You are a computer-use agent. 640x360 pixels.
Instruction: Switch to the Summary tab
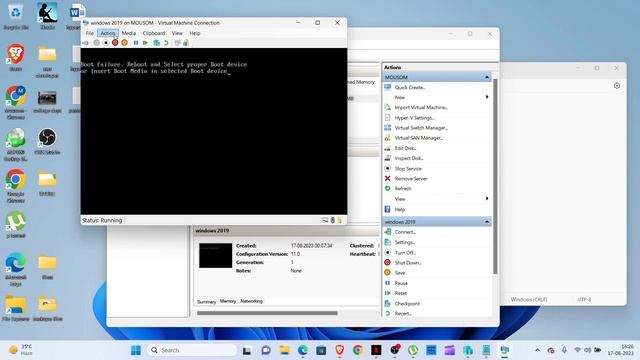tap(207, 302)
